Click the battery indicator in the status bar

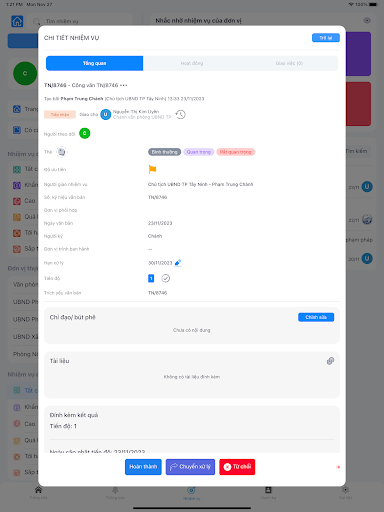373,4
